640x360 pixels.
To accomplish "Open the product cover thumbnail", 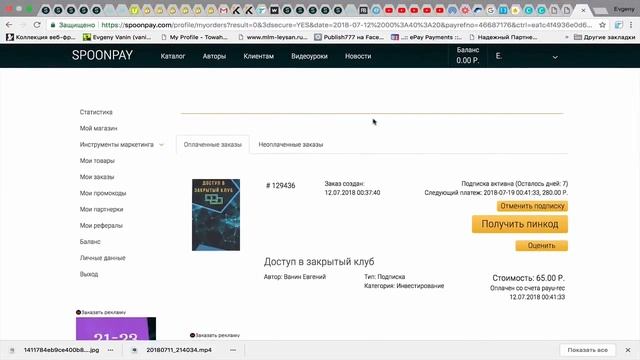I will click(x=216, y=215).
